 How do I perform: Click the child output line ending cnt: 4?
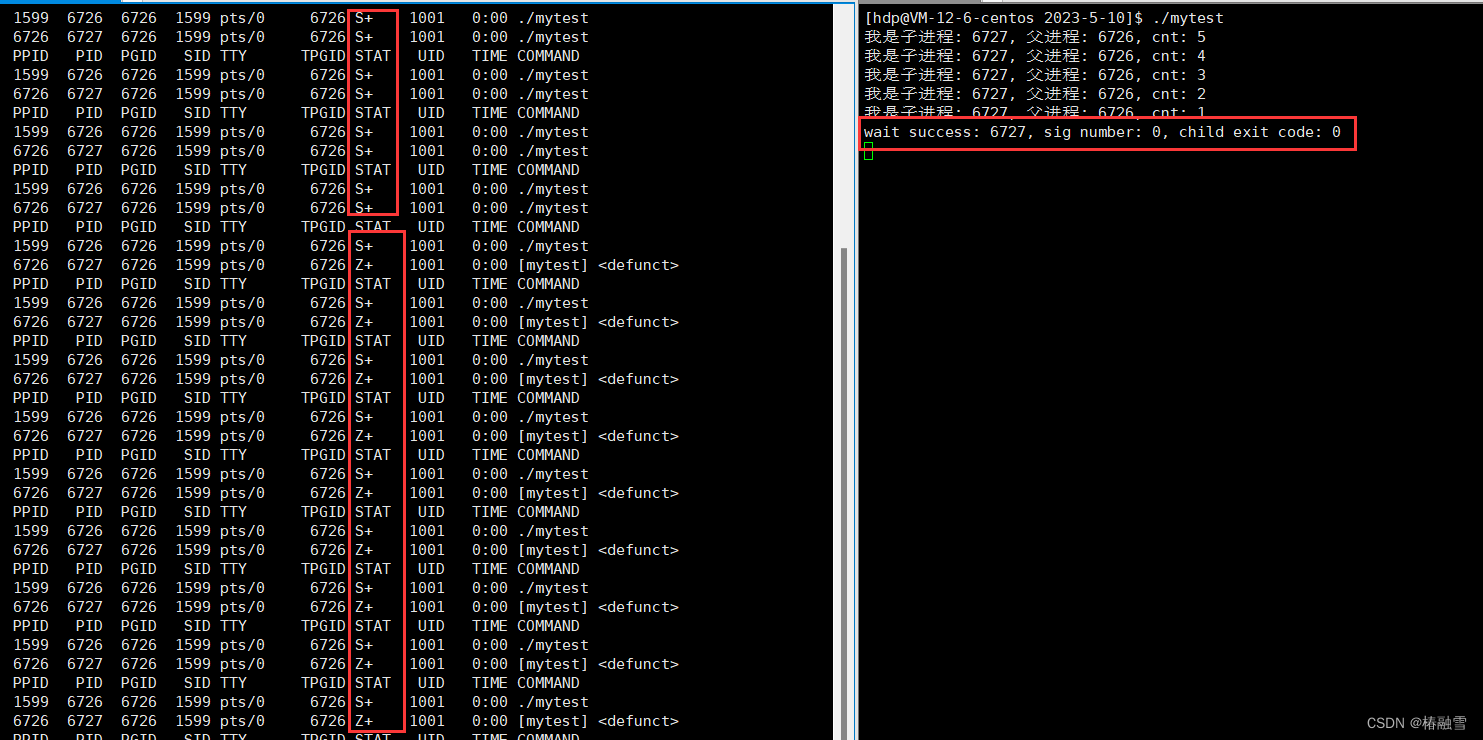pos(1035,56)
